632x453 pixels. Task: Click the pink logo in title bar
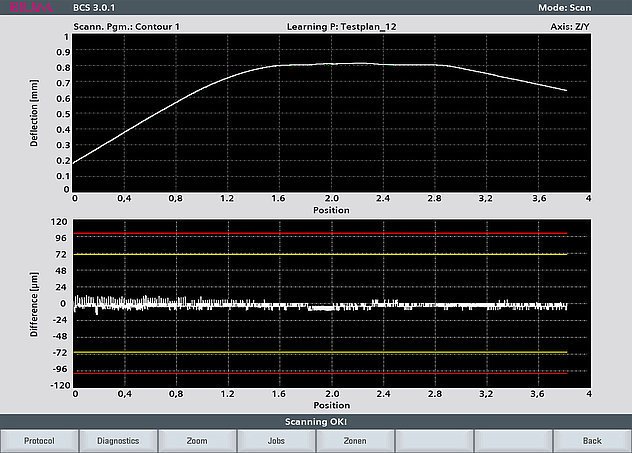click(31, 8)
